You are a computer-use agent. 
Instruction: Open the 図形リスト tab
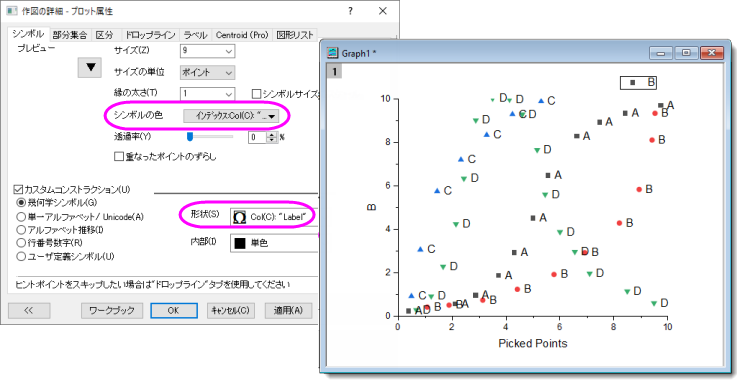[x=295, y=35]
